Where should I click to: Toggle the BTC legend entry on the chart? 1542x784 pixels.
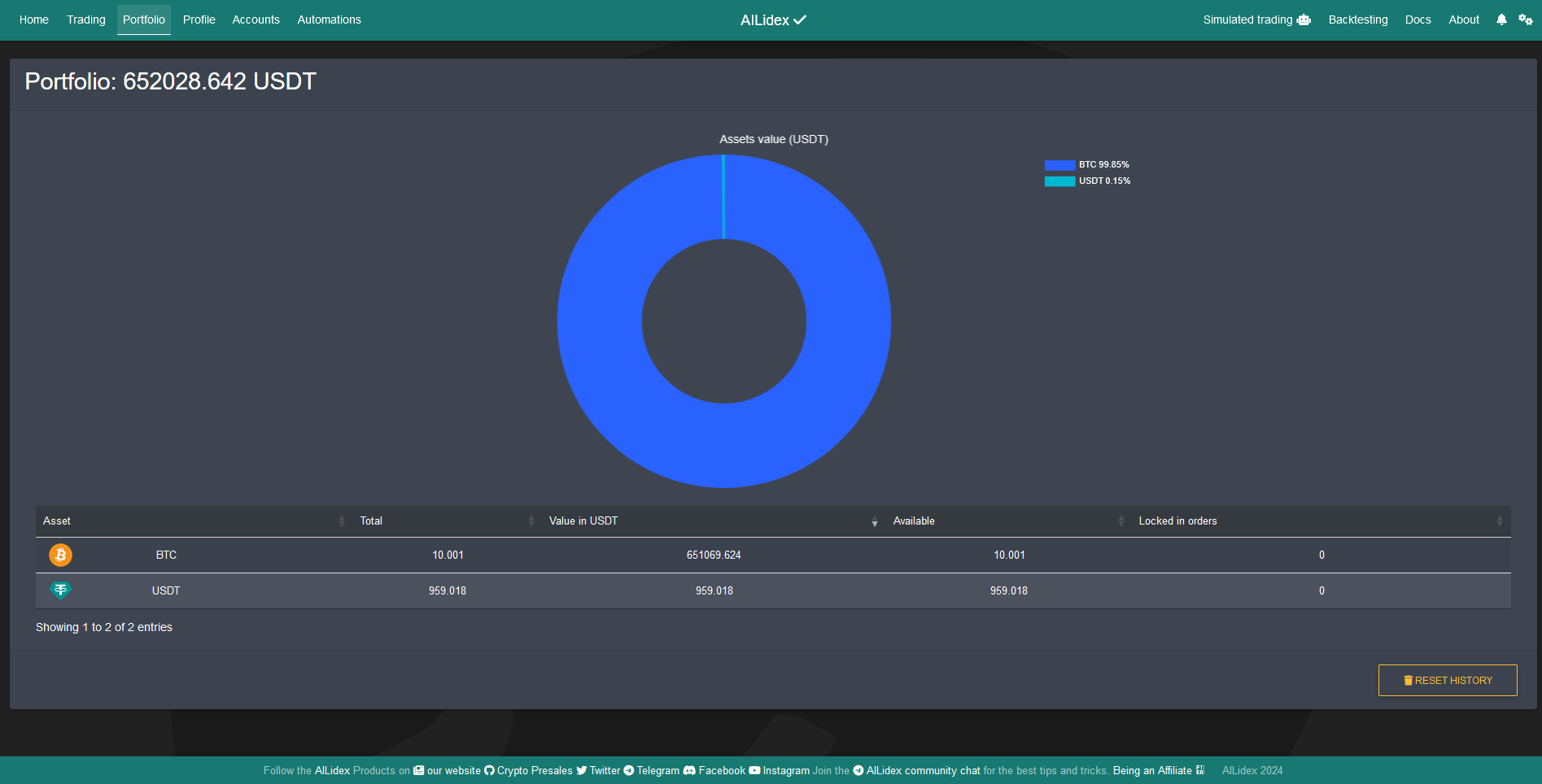(1087, 164)
